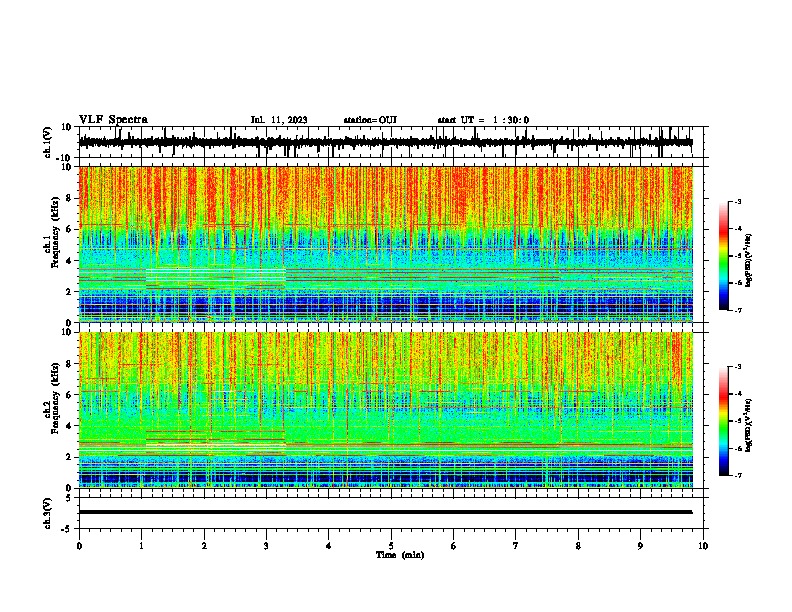This screenshot has width=792, height=612.
Task: Click time axis tick label "1"
Action: pyautogui.click(x=141, y=546)
